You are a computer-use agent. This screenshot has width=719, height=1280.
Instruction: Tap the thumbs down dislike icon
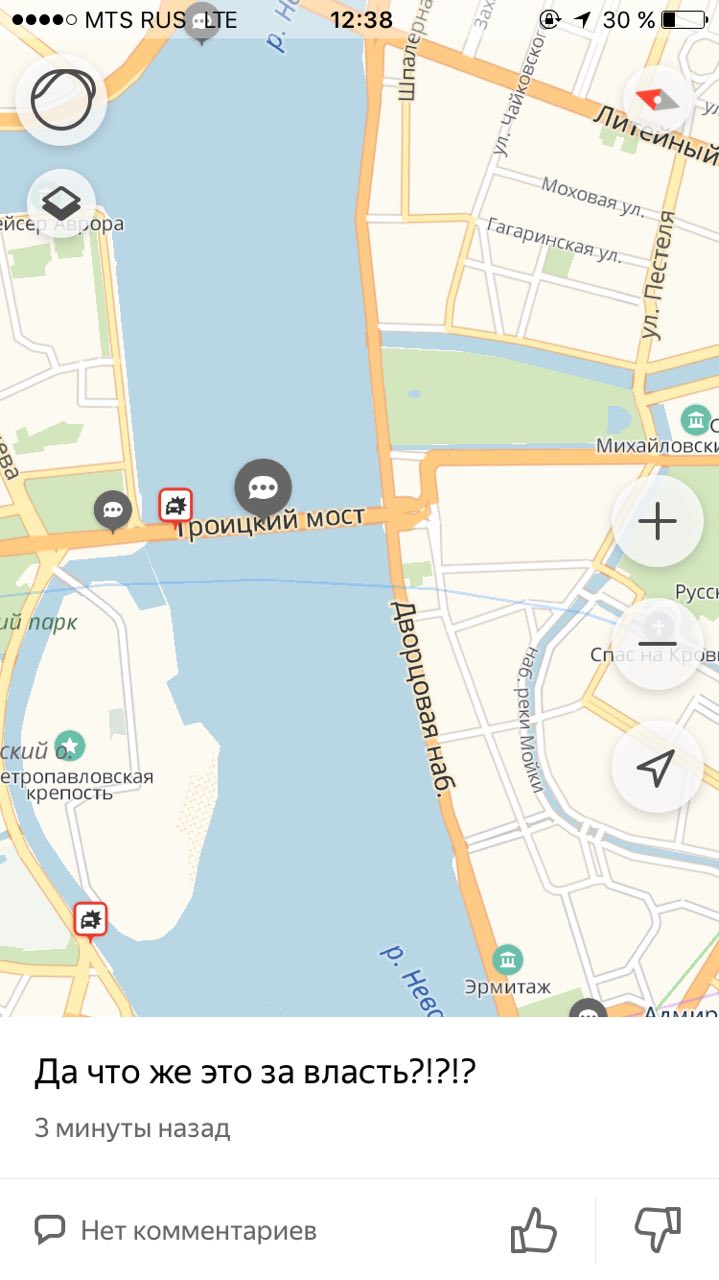pyautogui.click(x=658, y=1229)
